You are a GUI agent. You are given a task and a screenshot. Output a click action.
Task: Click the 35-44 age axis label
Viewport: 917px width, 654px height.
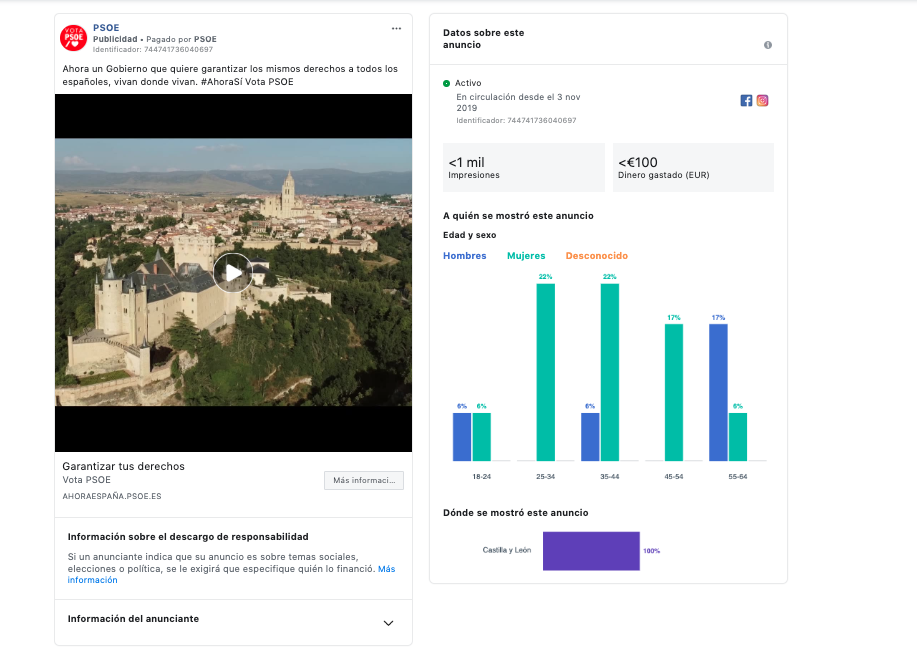(610, 477)
